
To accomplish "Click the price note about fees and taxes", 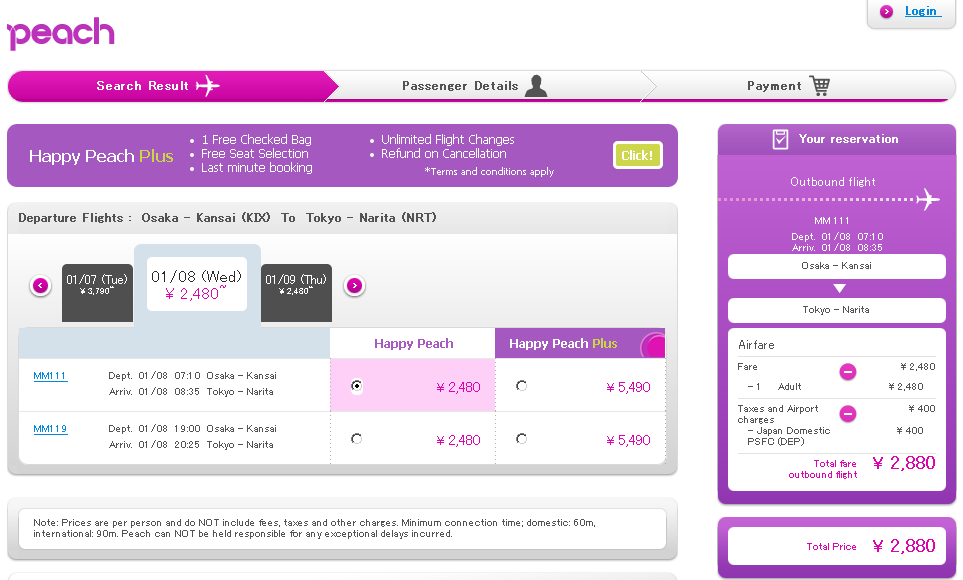I will pos(314,528).
